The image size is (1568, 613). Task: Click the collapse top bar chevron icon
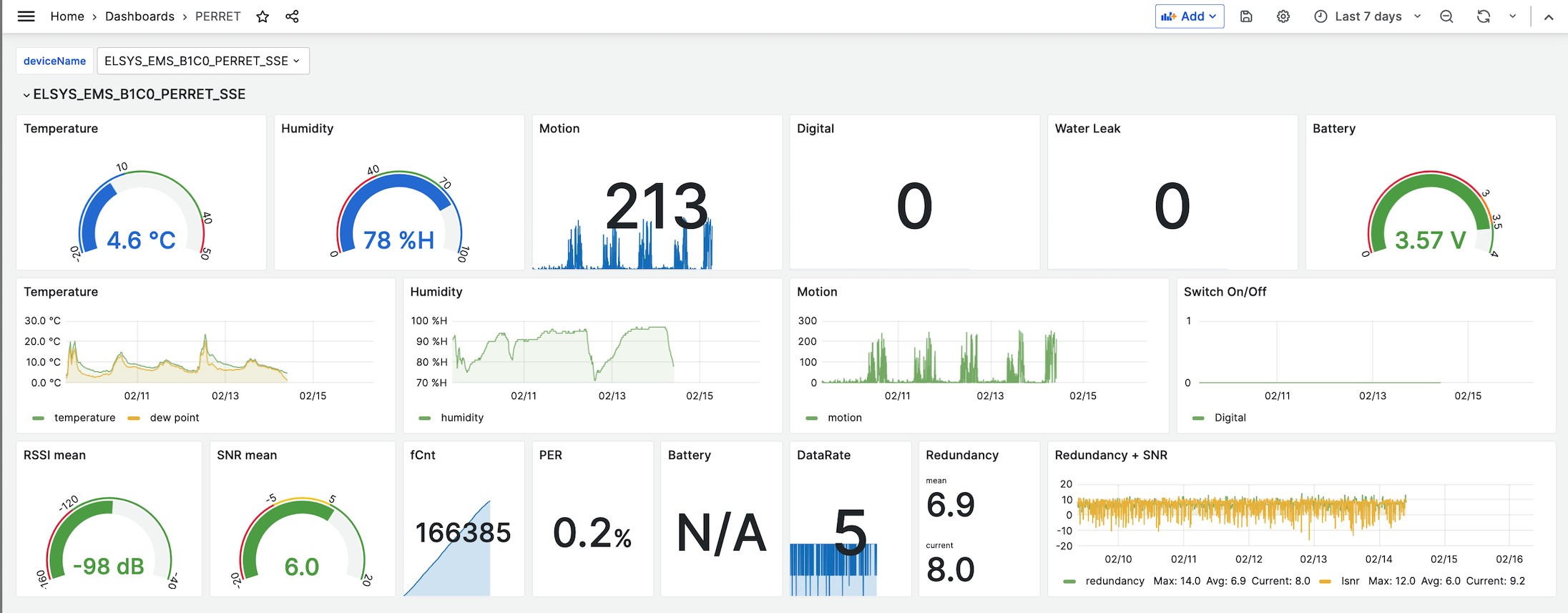point(1549,16)
